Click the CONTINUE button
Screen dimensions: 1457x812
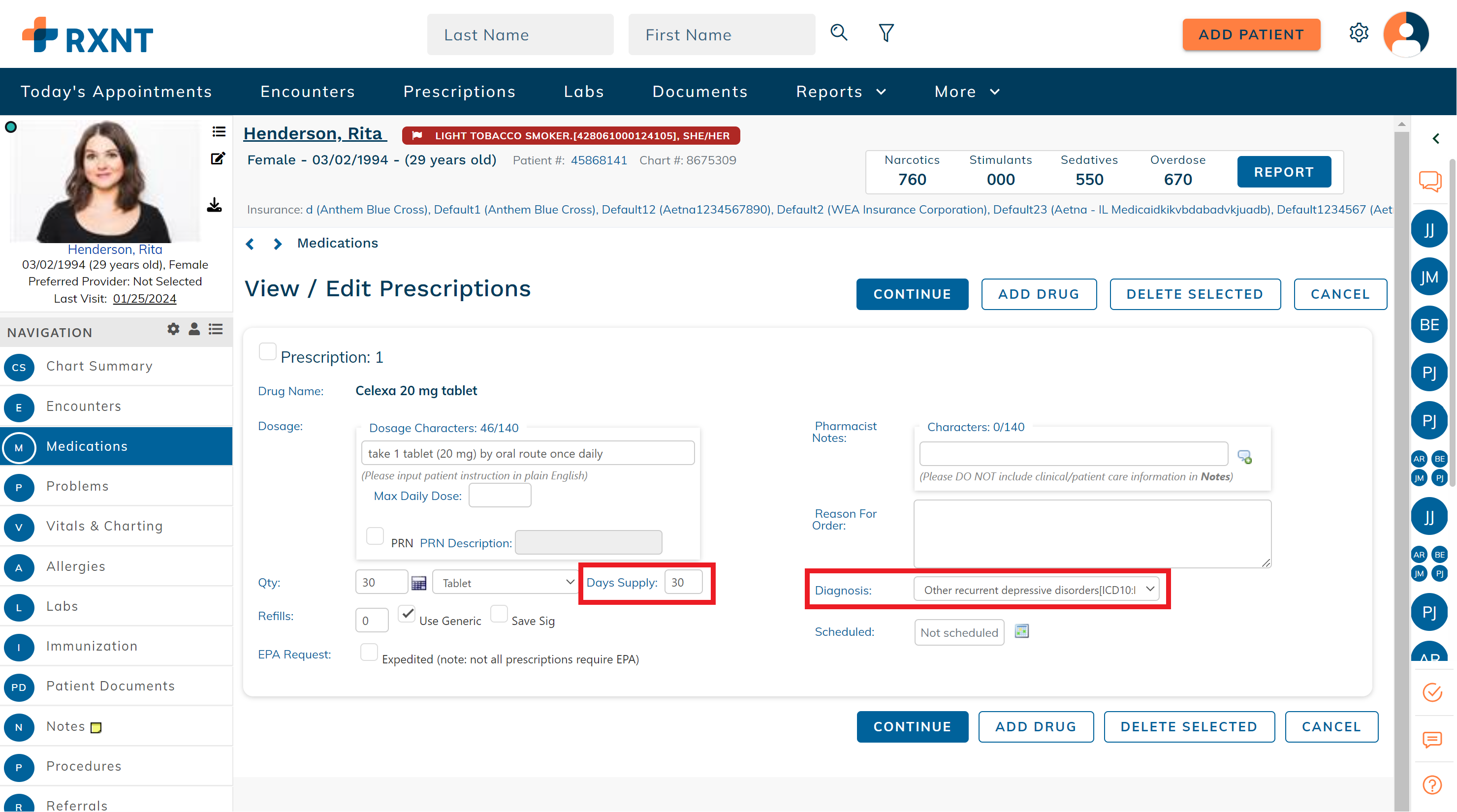[x=912, y=294]
